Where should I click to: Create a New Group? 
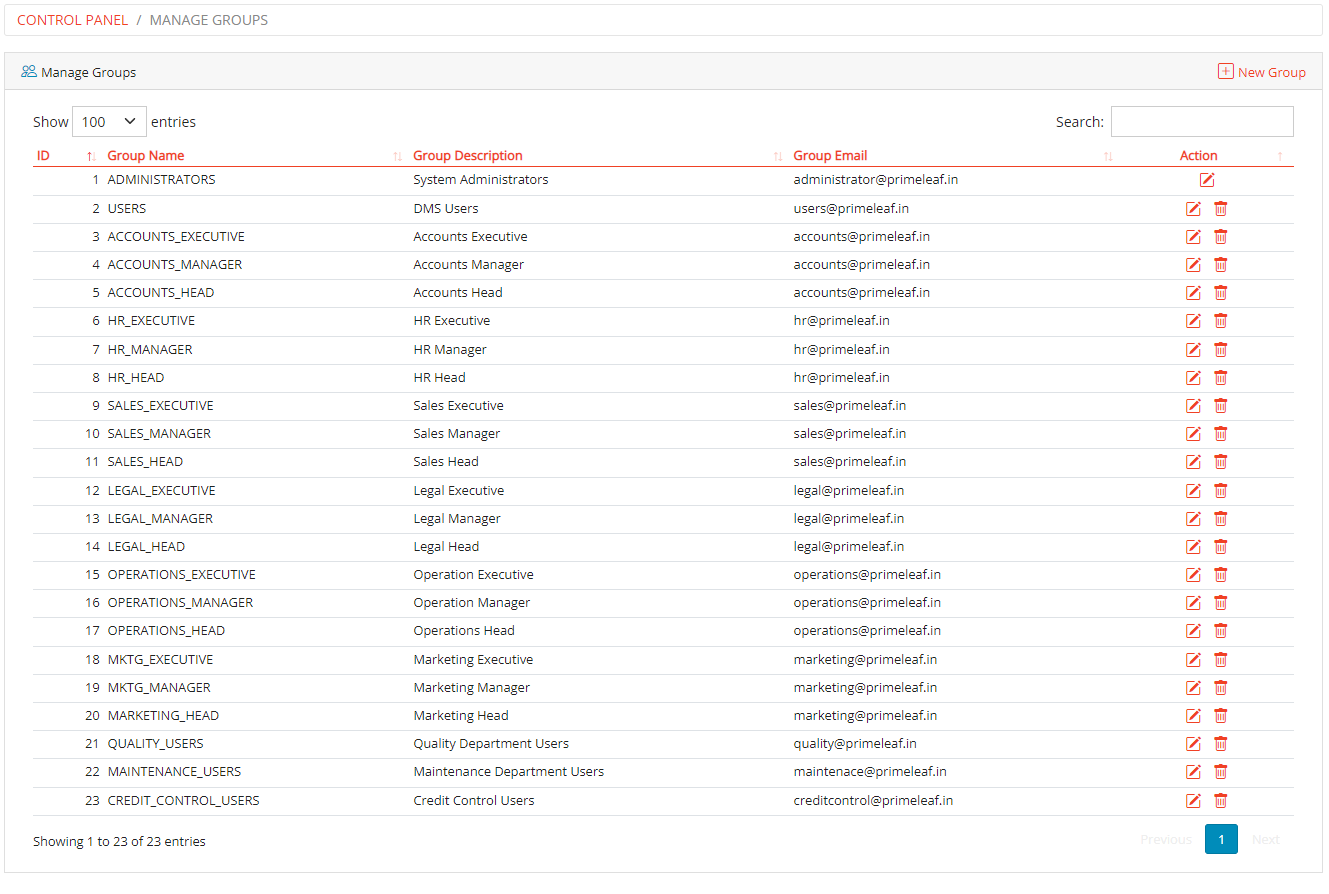pos(1262,71)
